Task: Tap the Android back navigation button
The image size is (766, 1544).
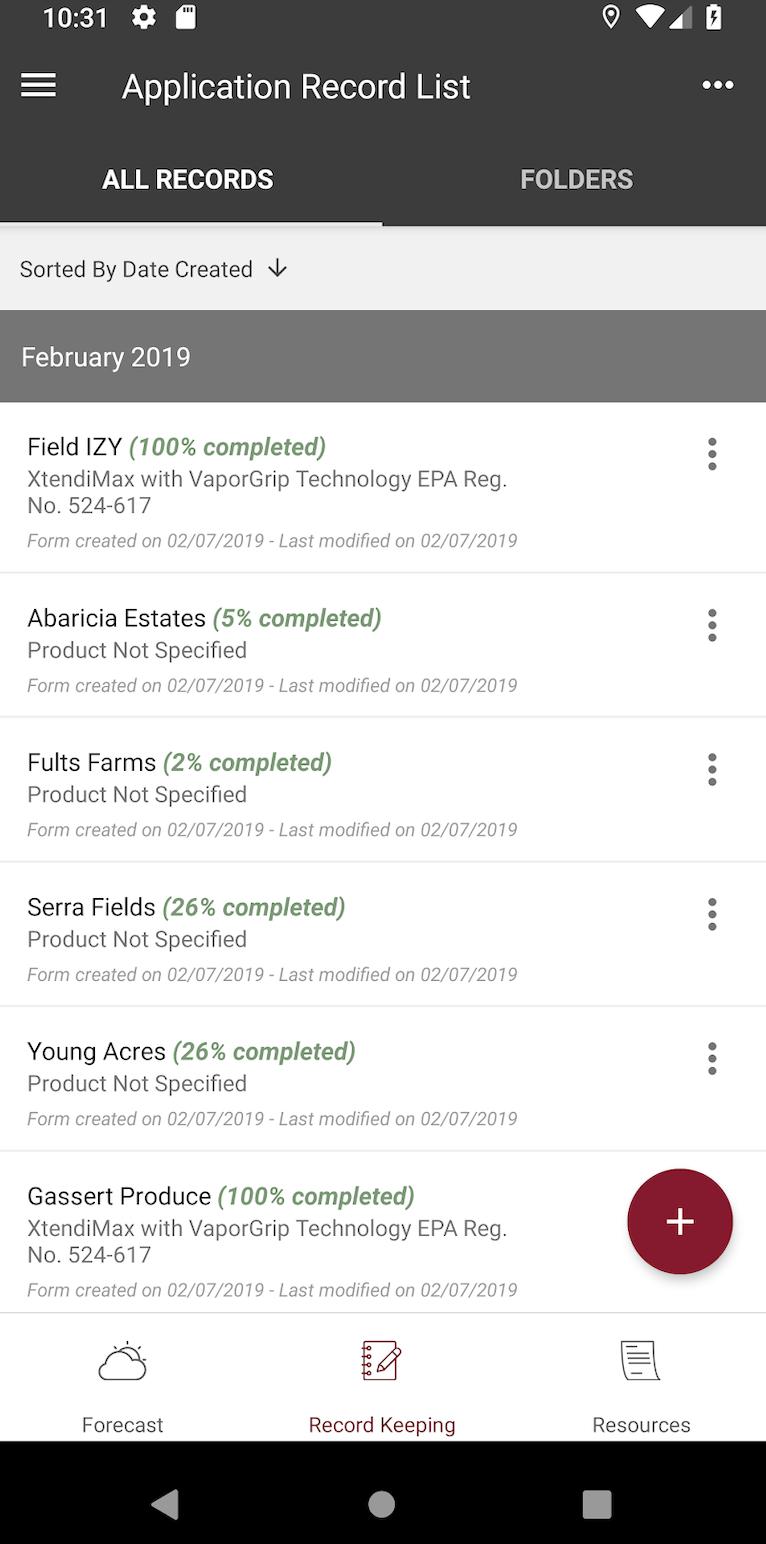Action: click(x=165, y=1504)
